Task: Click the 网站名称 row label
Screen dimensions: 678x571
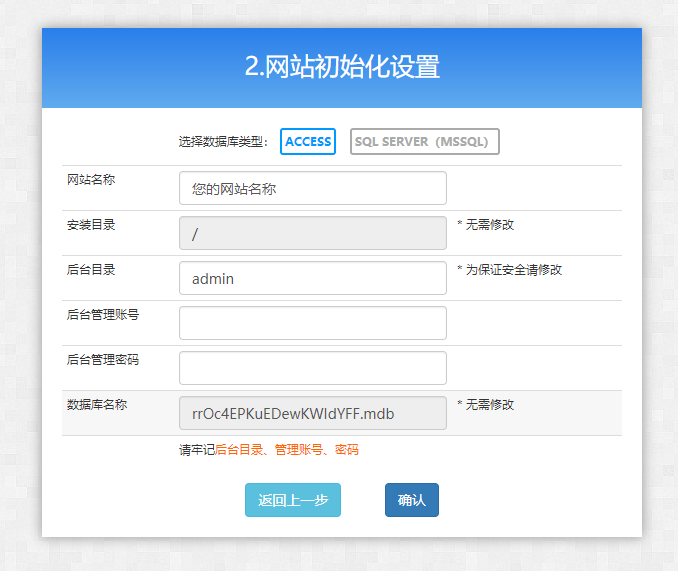Action: click(x=91, y=179)
